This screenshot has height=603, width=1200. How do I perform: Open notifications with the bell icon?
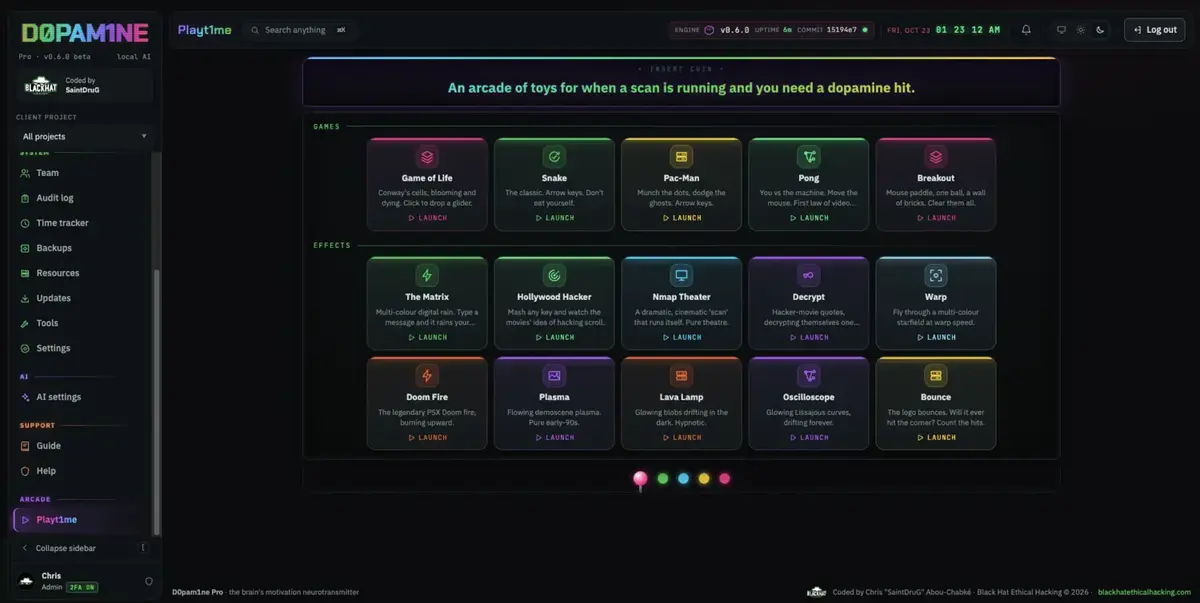[x=1026, y=30]
